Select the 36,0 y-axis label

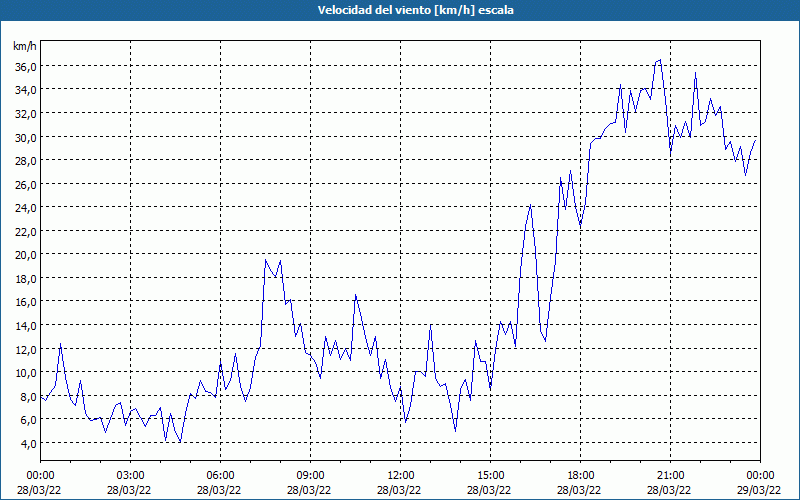coord(24,66)
